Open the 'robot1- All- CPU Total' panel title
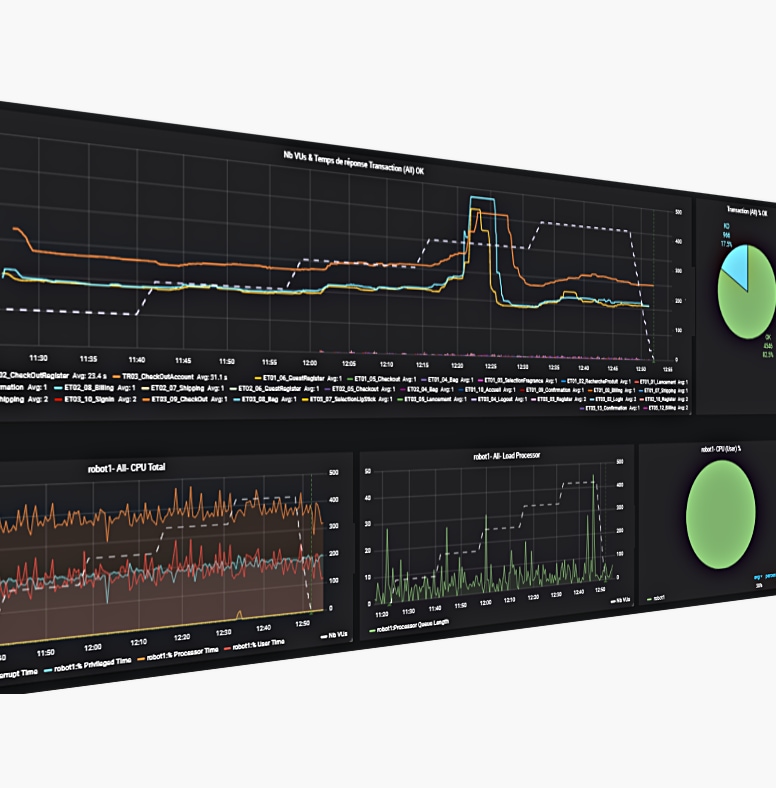This screenshot has height=788, width=776. (126, 468)
